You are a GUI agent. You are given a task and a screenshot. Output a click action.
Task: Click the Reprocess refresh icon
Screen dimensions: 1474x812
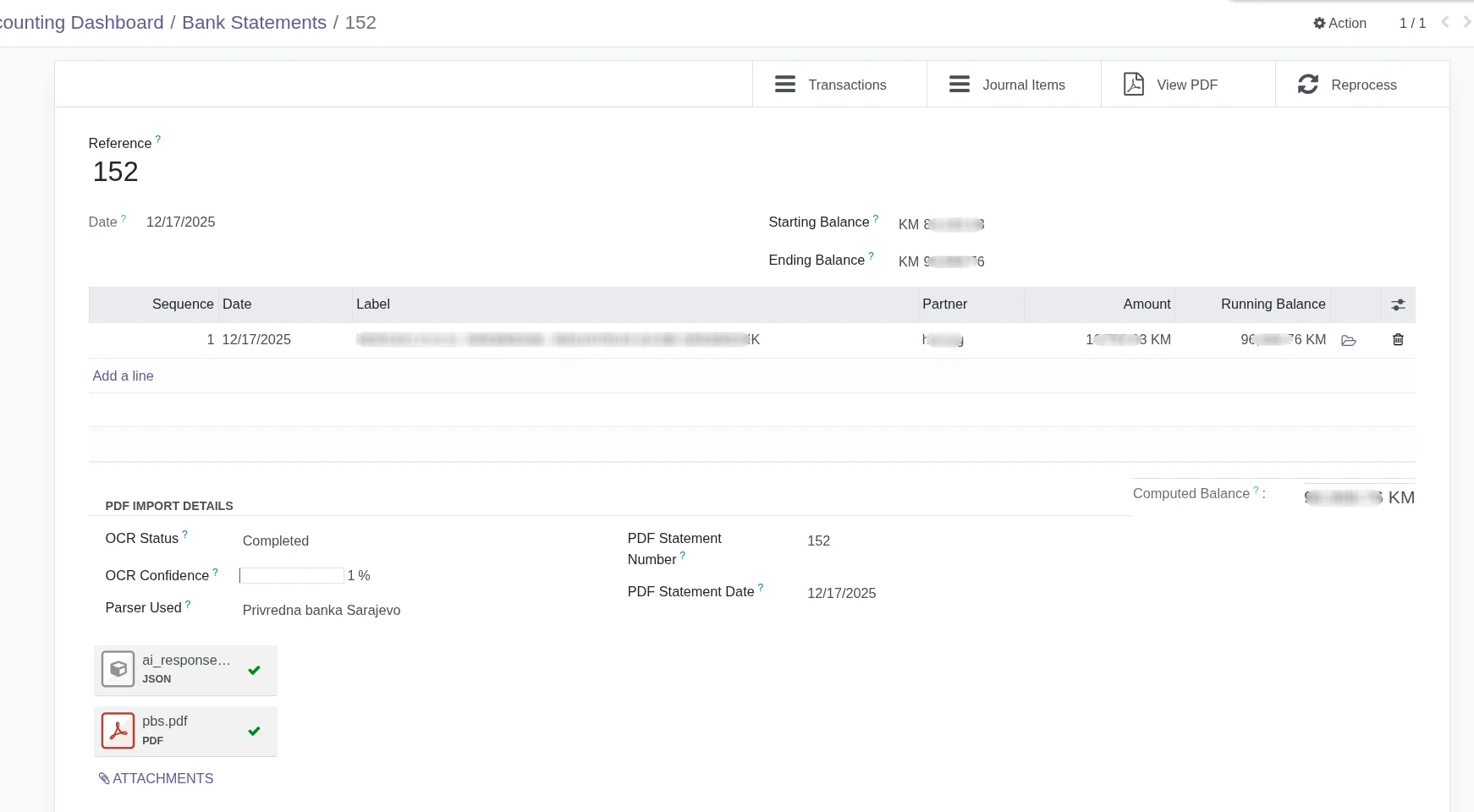pos(1307,85)
